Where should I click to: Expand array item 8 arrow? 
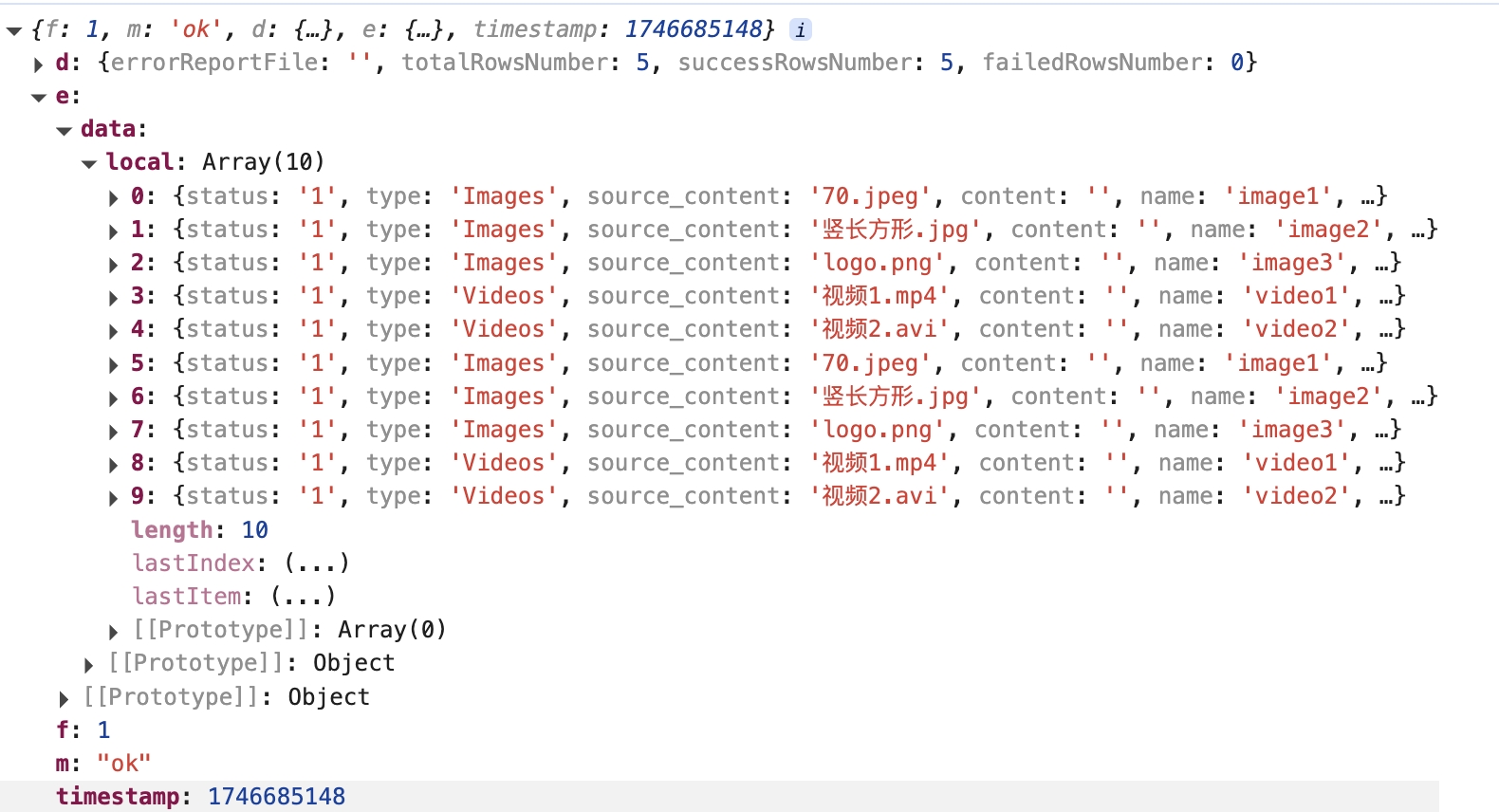pos(114,465)
